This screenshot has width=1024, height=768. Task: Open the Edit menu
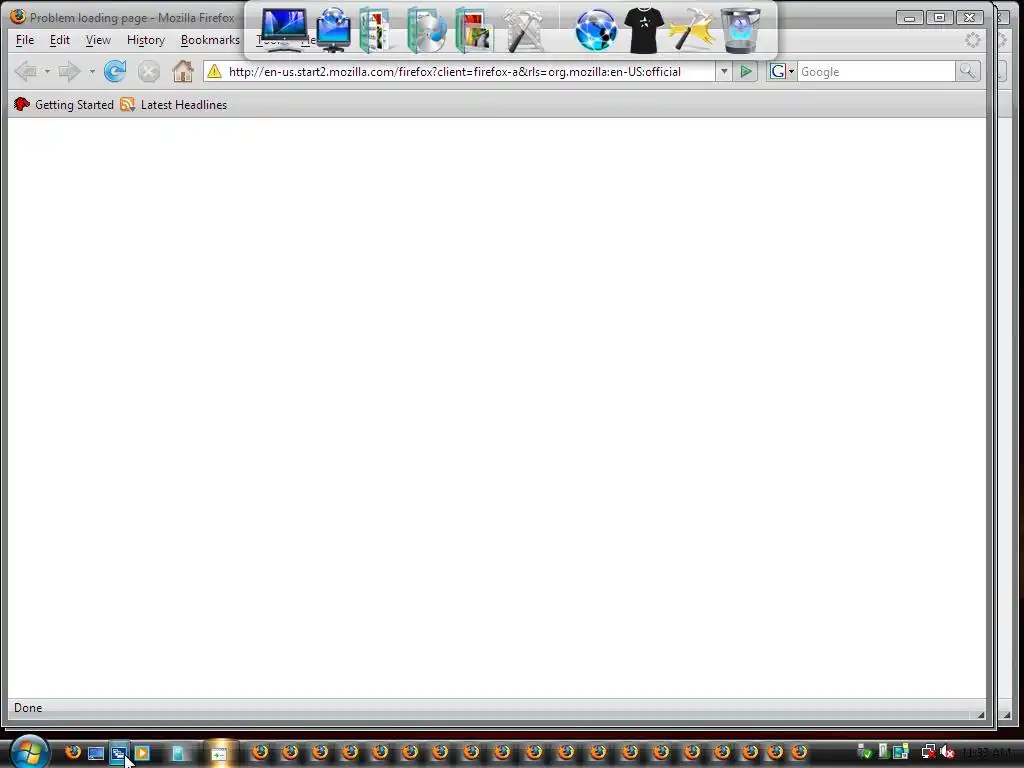click(59, 40)
